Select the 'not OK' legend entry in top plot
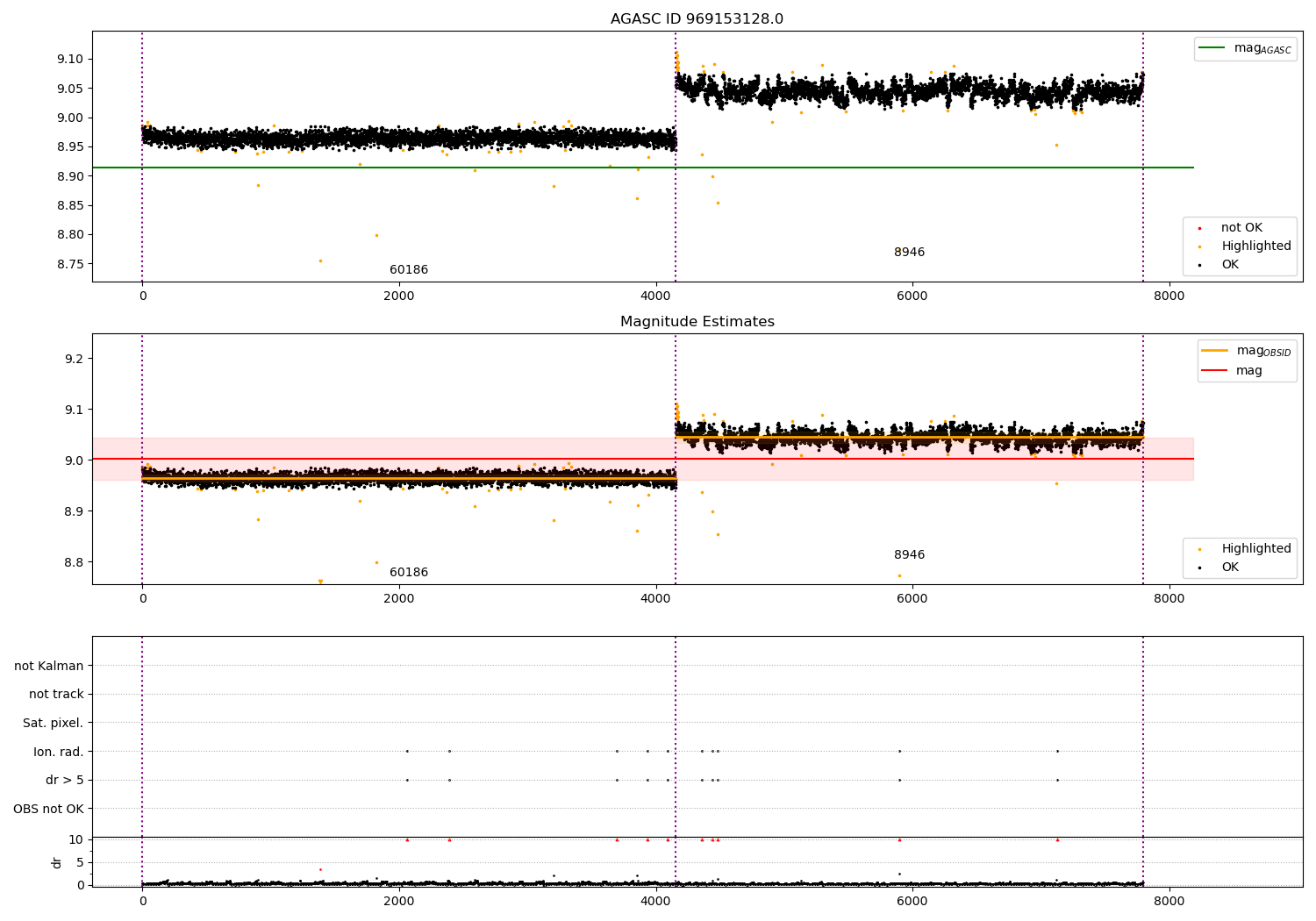This screenshot has width=1316, height=921. pos(1231,228)
